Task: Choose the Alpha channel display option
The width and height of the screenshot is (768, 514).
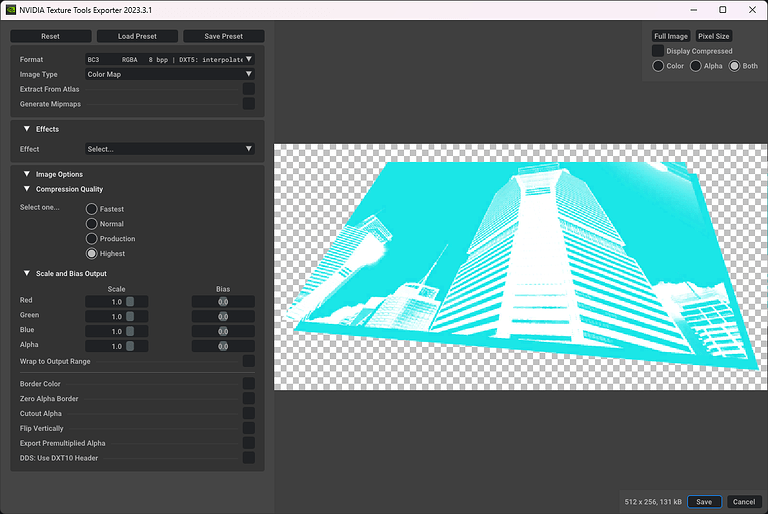Action: 696,66
